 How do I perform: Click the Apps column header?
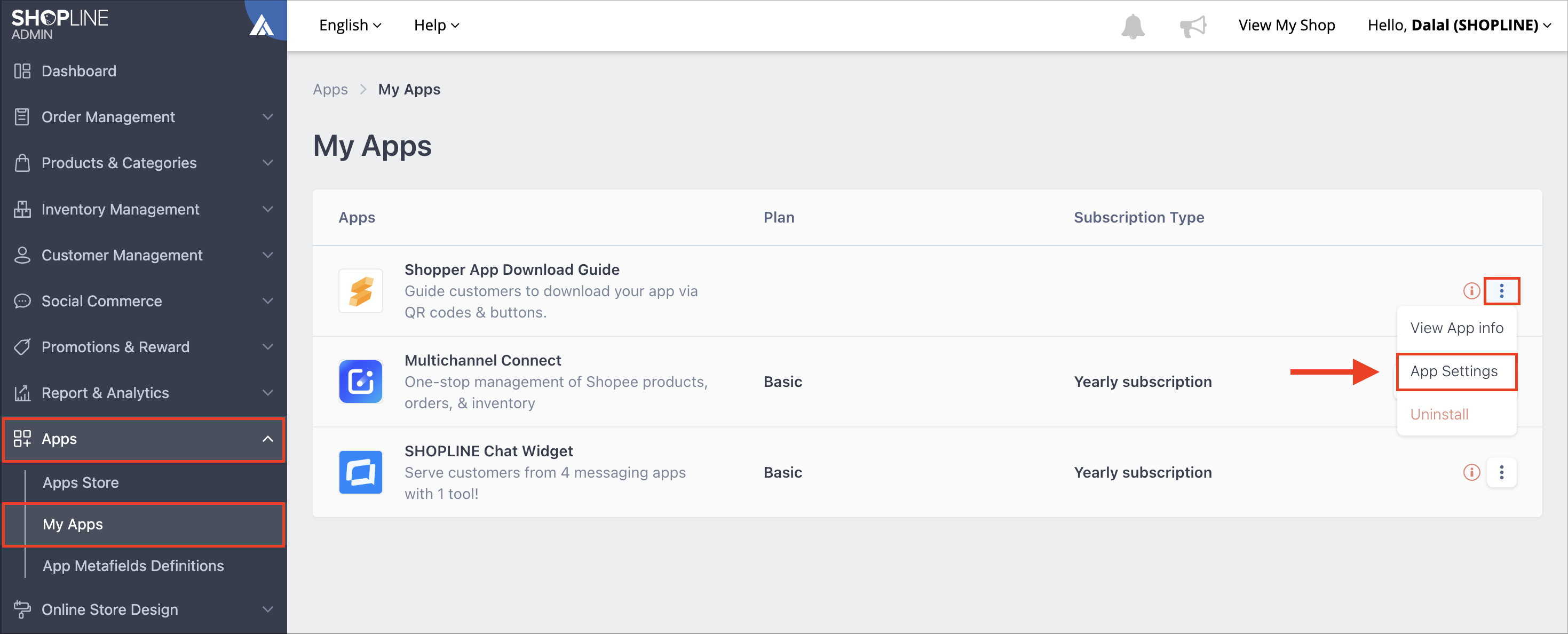[357, 217]
